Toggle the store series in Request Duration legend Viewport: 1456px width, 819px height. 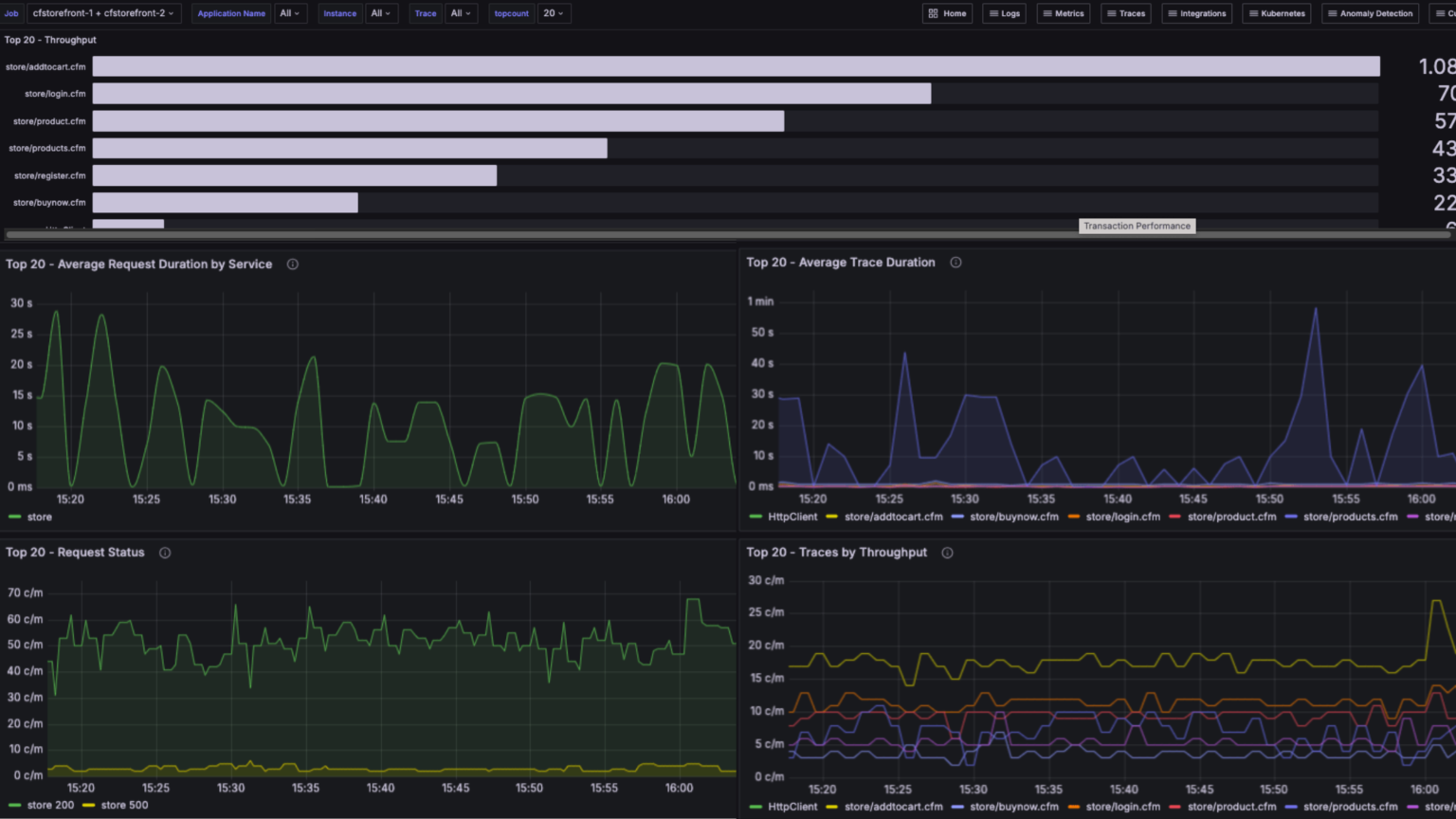(x=39, y=517)
